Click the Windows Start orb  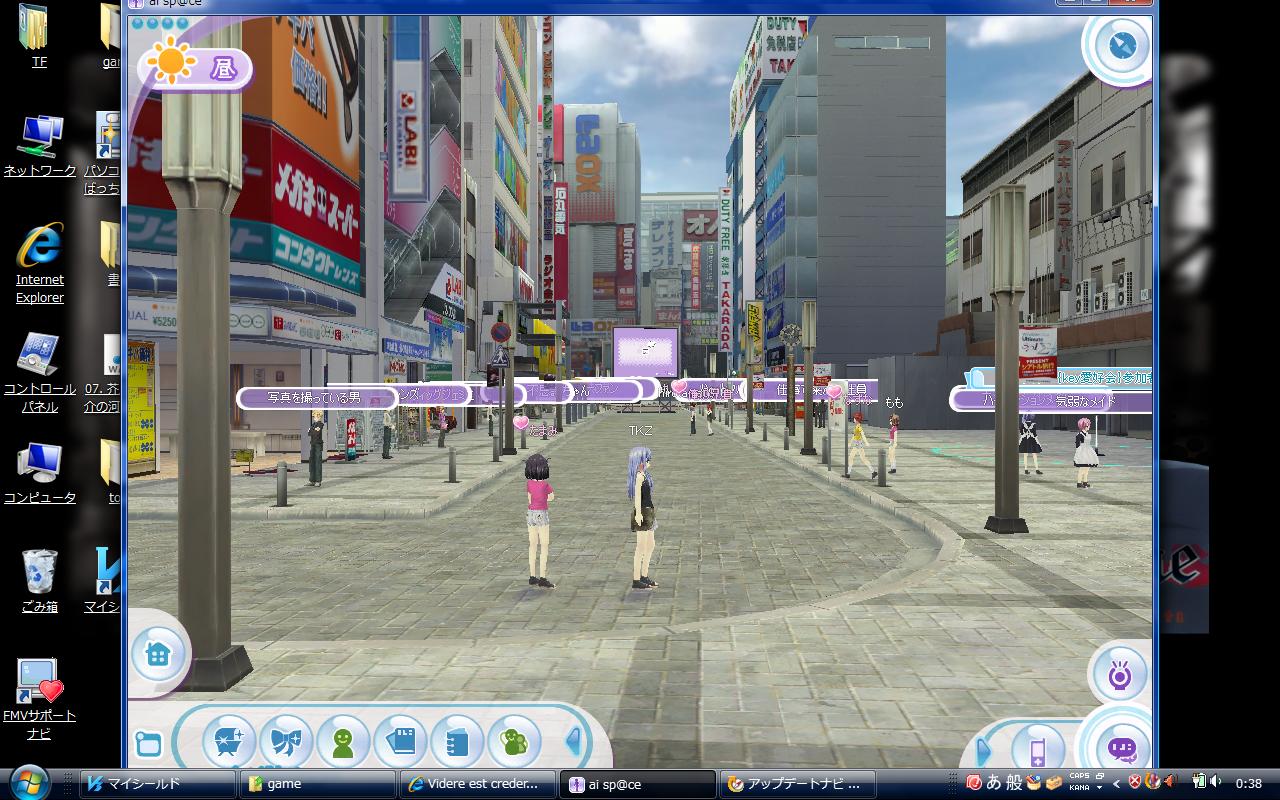27,782
